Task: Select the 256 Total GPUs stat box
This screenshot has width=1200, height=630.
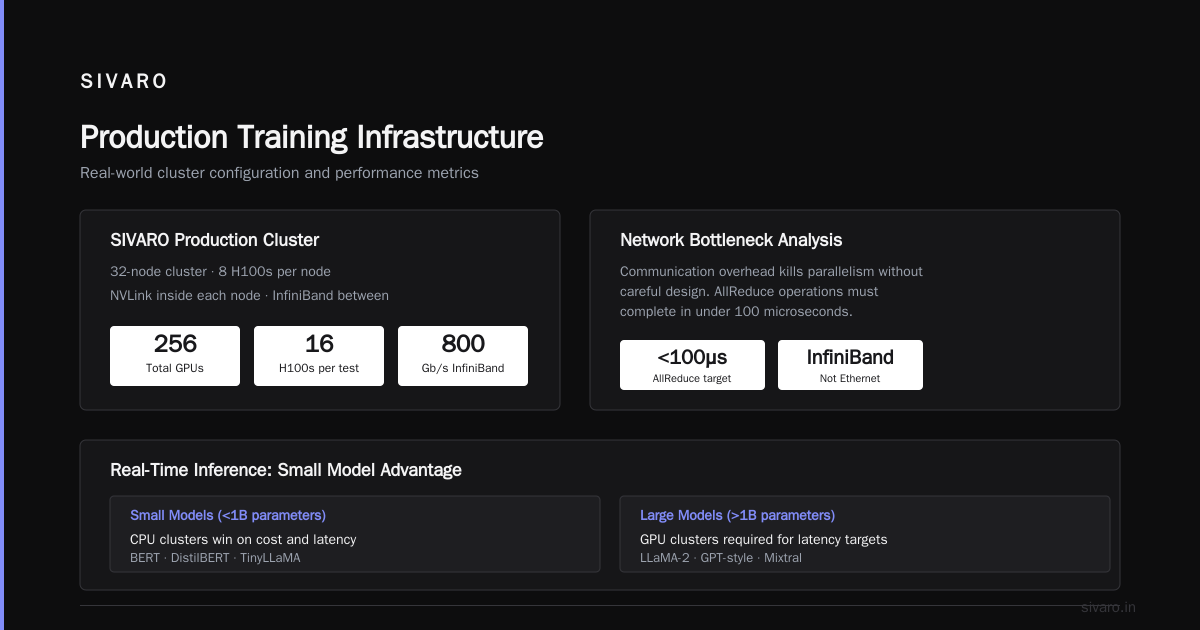Action: 175,356
